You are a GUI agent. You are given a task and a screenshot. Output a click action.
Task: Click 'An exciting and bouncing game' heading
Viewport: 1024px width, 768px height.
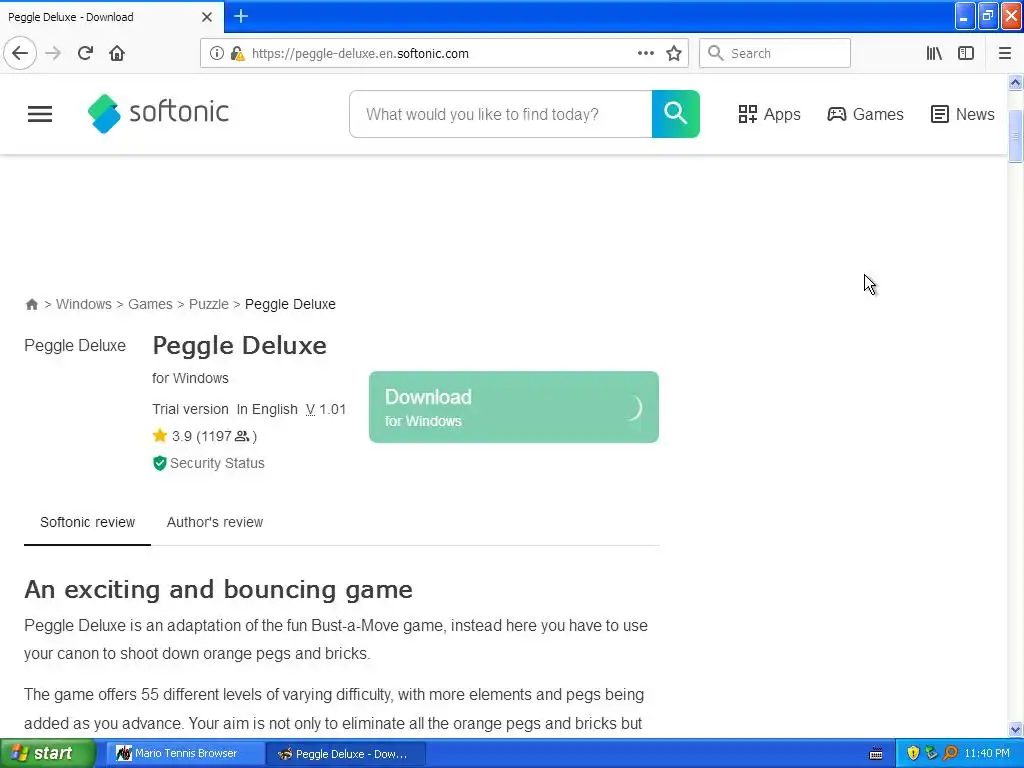218,590
